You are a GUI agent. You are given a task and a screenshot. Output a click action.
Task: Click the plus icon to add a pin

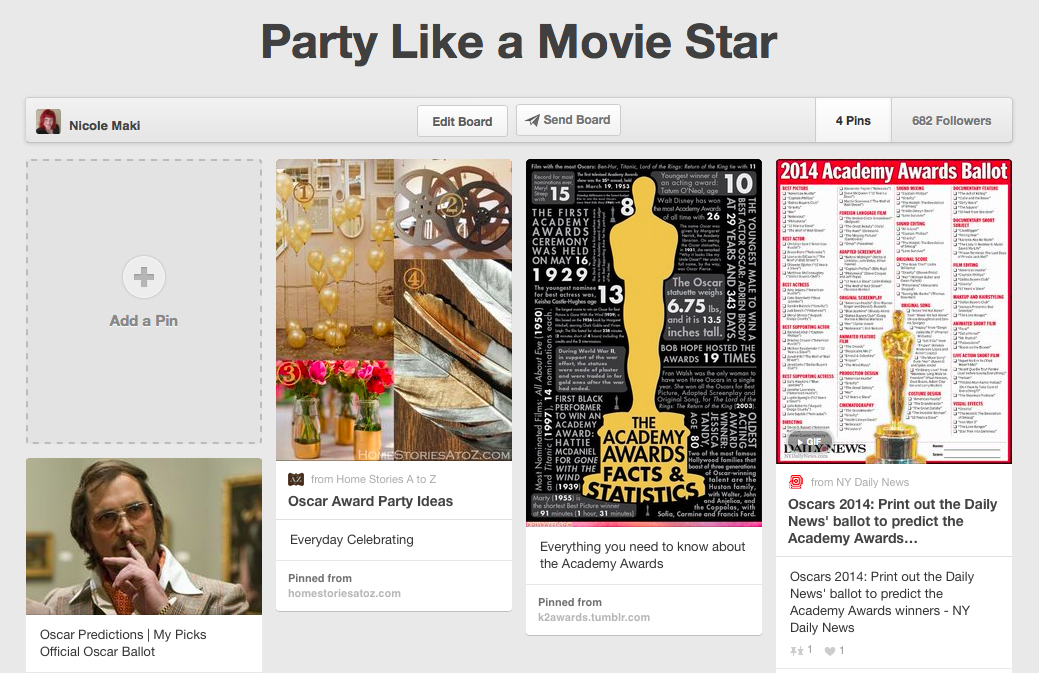[x=144, y=277]
